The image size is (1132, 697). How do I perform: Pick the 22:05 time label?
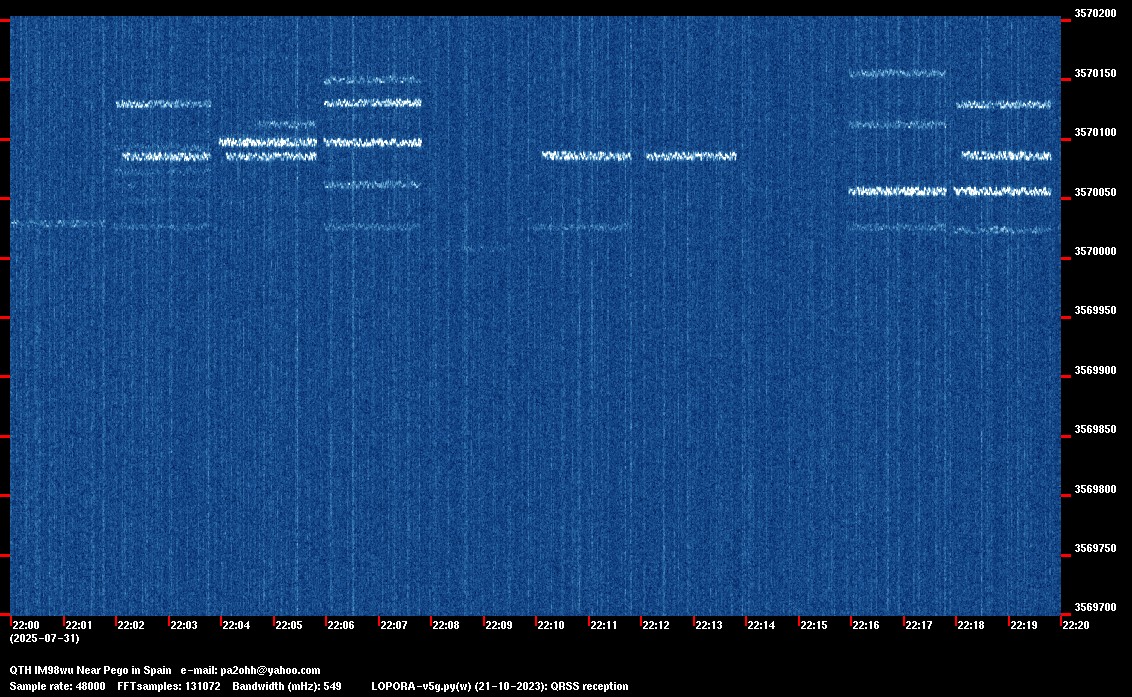[x=289, y=625]
